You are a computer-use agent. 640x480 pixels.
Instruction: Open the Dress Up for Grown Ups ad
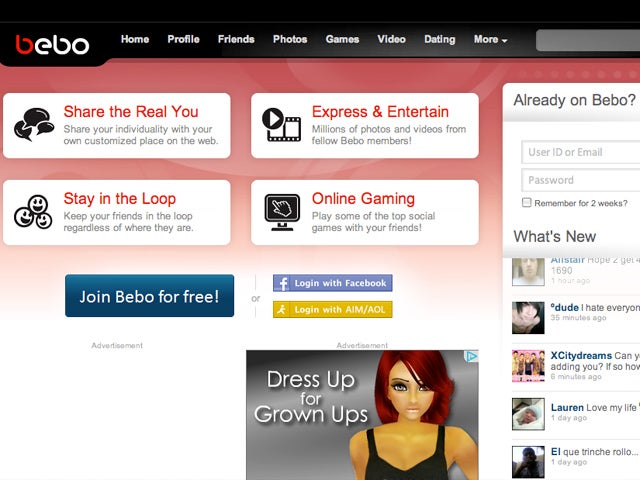tap(362, 415)
